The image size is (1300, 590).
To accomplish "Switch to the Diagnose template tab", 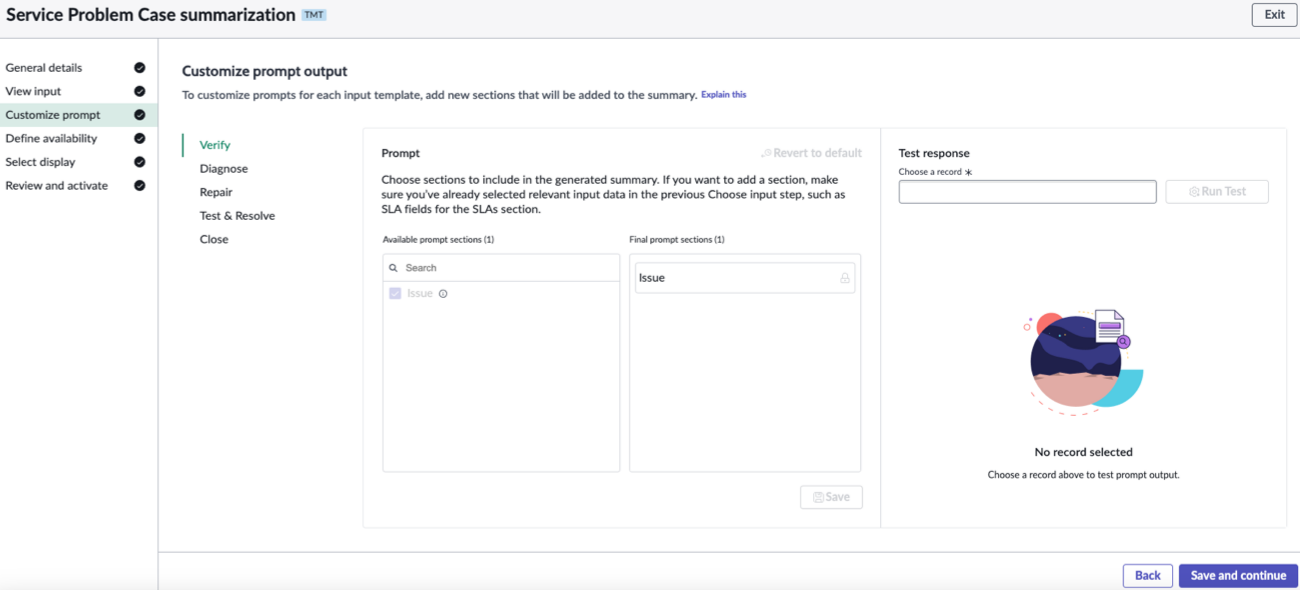I will pyautogui.click(x=224, y=169).
